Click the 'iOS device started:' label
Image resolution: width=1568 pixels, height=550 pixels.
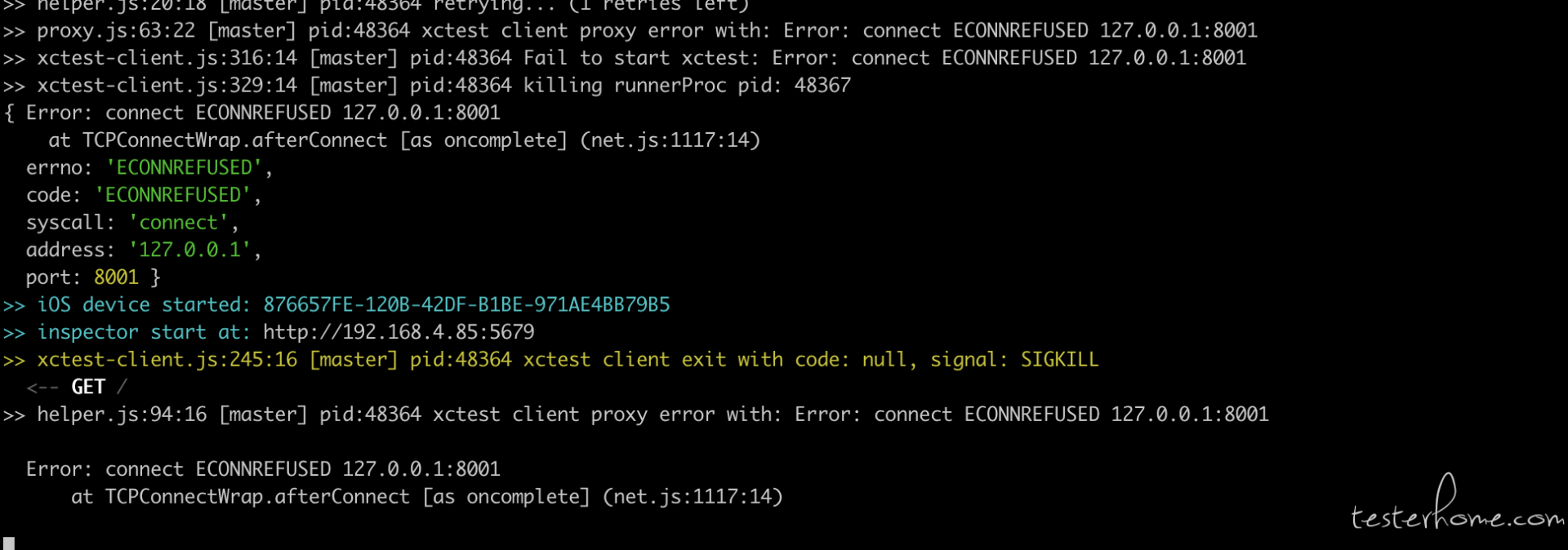click(x=144, y=304)
